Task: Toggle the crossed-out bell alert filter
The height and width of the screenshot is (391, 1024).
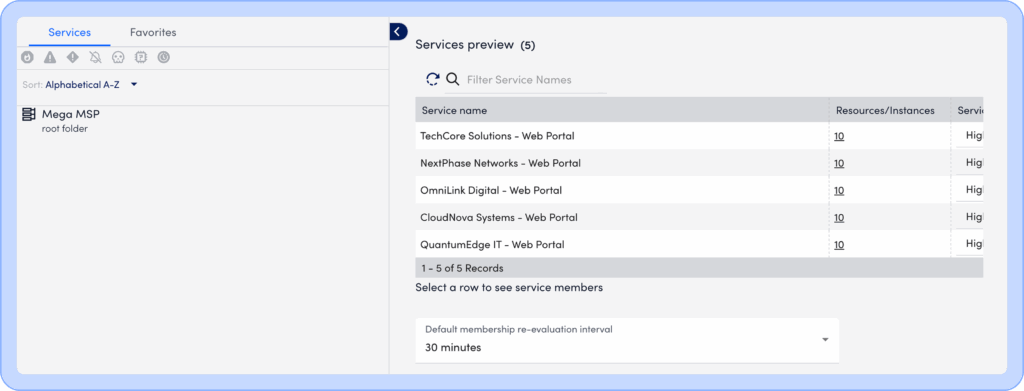Action: (95, 57)
